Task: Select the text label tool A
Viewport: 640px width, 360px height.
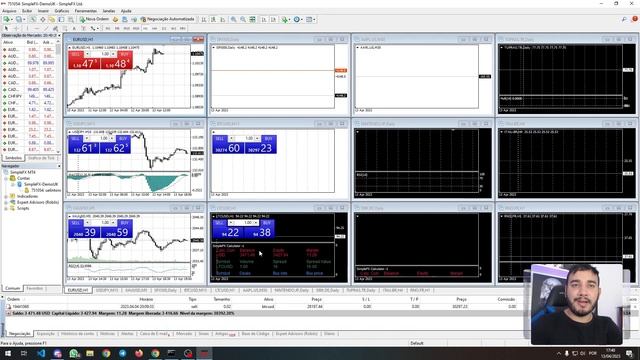Action: [74, 29]
